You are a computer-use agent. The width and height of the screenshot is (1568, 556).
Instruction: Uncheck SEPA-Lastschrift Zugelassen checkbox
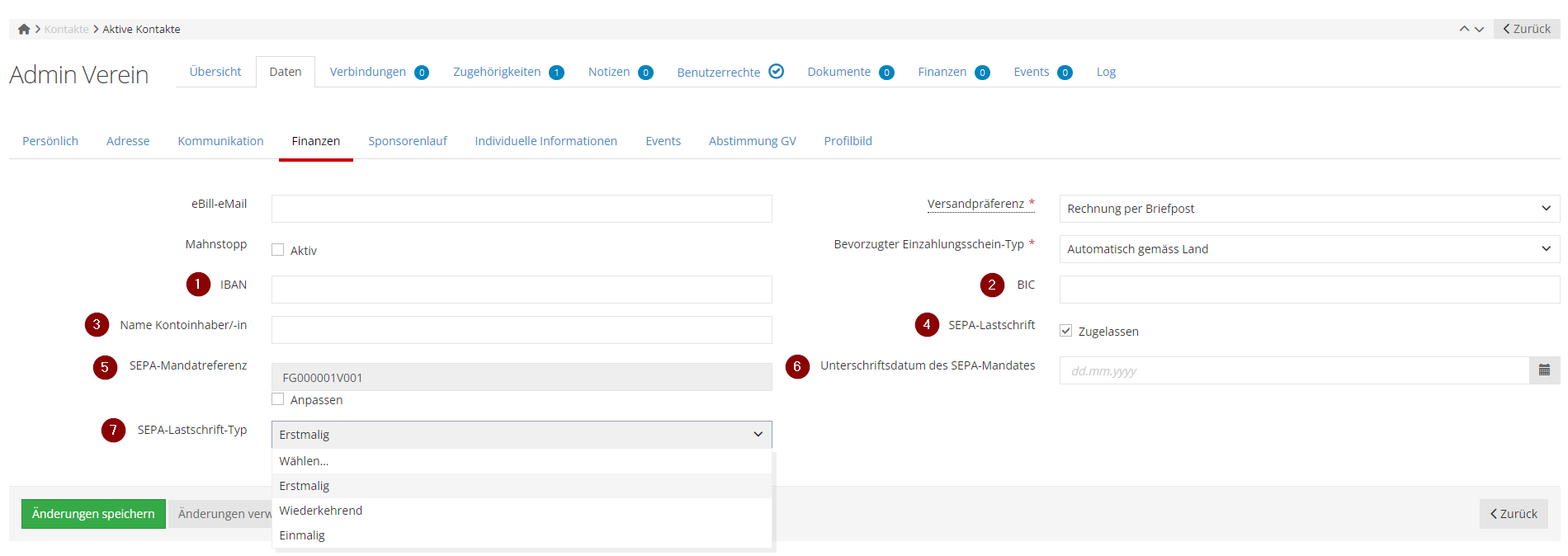coord(1066,331)
